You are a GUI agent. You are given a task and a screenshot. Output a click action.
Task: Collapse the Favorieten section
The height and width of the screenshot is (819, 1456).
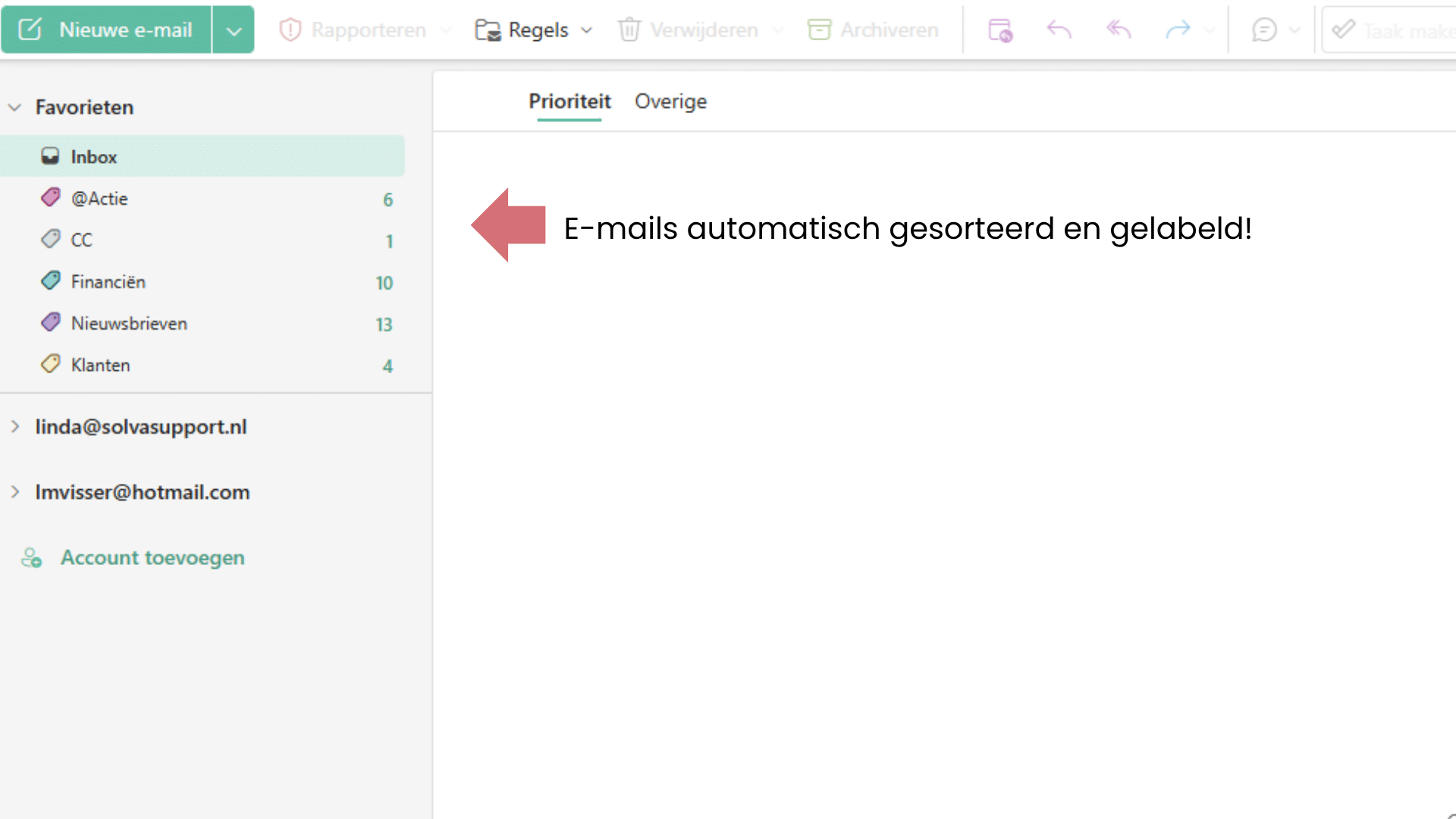tap(14, 107)
